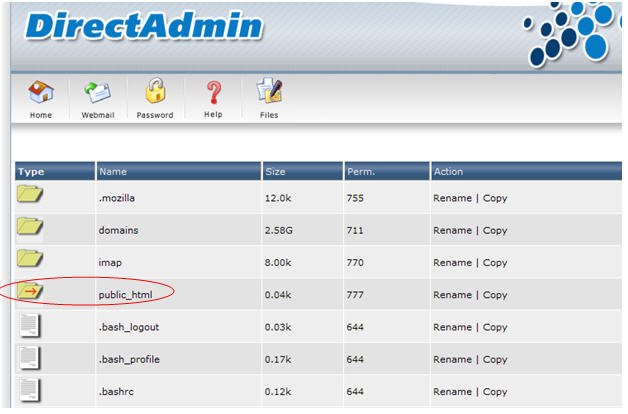
Task: Open the .bash_logout file name
Action: point(129,328)
